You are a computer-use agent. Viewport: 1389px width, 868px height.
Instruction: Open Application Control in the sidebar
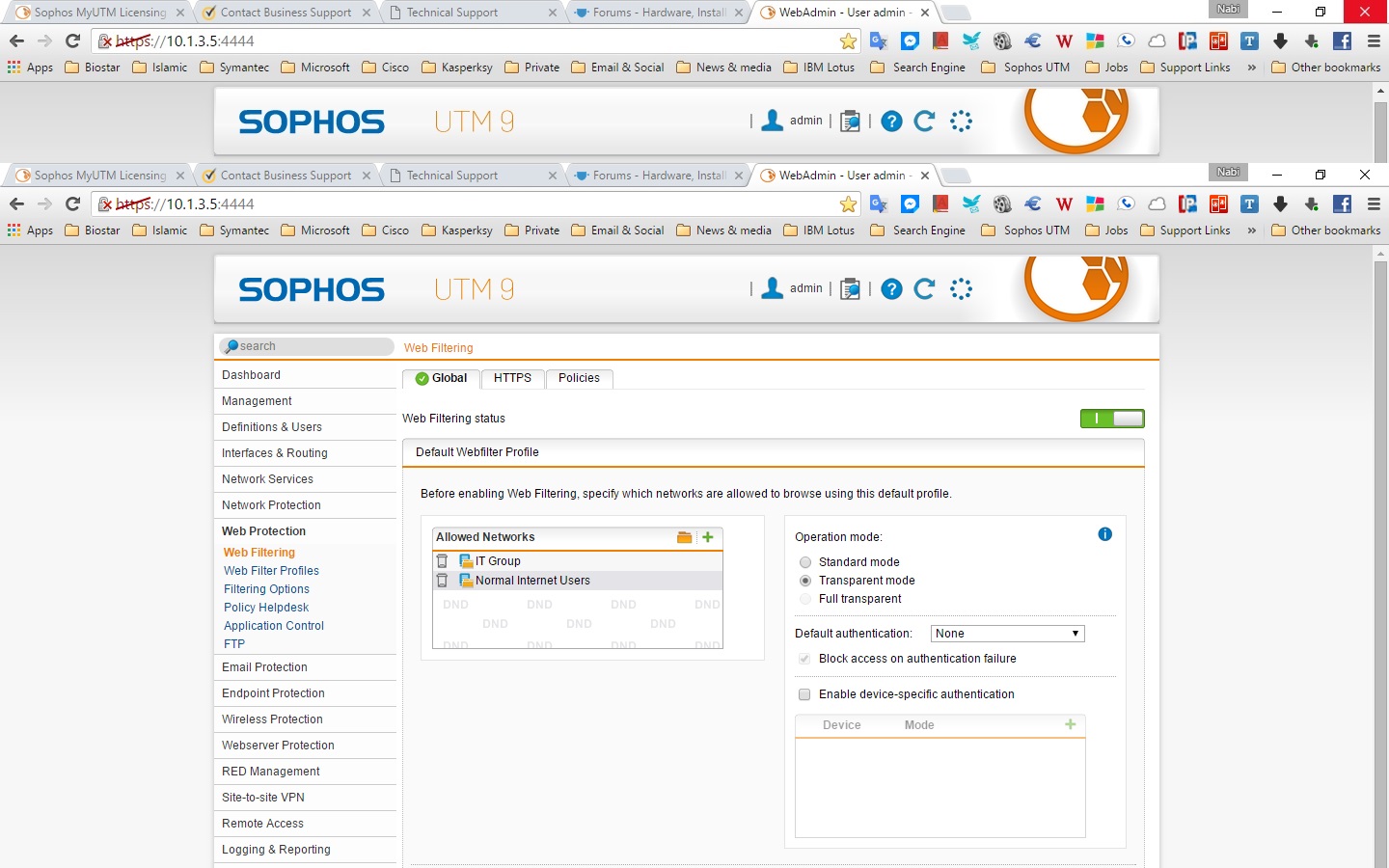pyautogui.click(x=274, y=626)
